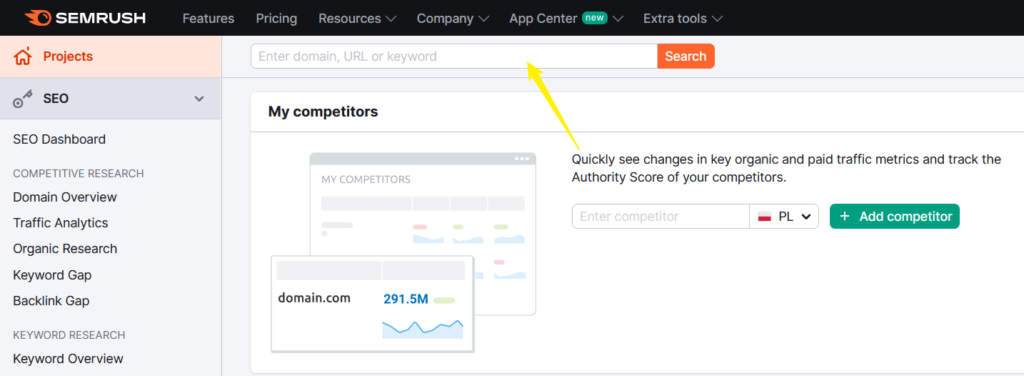This screenshot has width=1024, height=376.
Task: Click the domain.com text in the illustration
Action: coord(314,298)
